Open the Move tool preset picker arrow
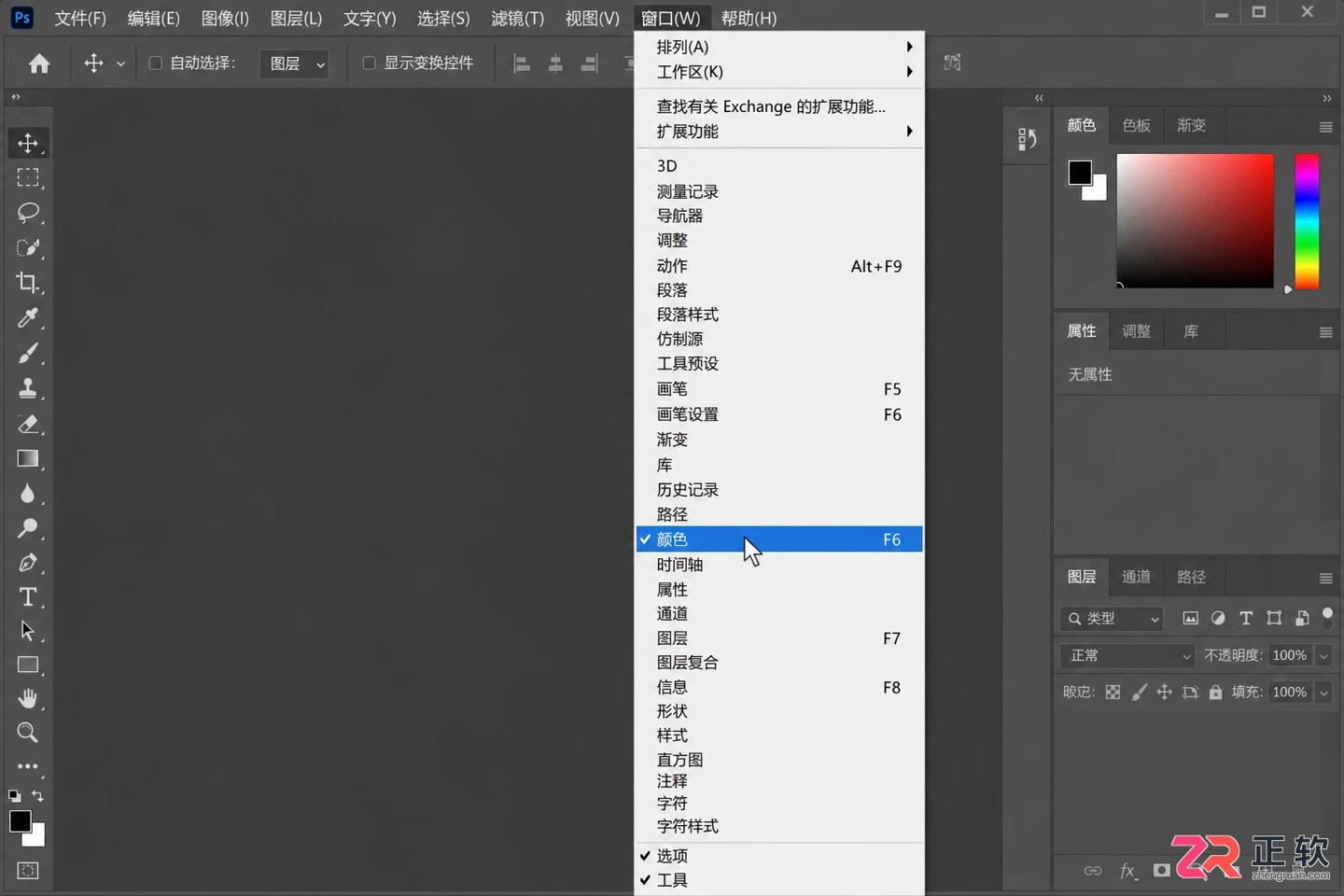The width and height of the screenshot is (1344, 896). [x=120, y=63]
